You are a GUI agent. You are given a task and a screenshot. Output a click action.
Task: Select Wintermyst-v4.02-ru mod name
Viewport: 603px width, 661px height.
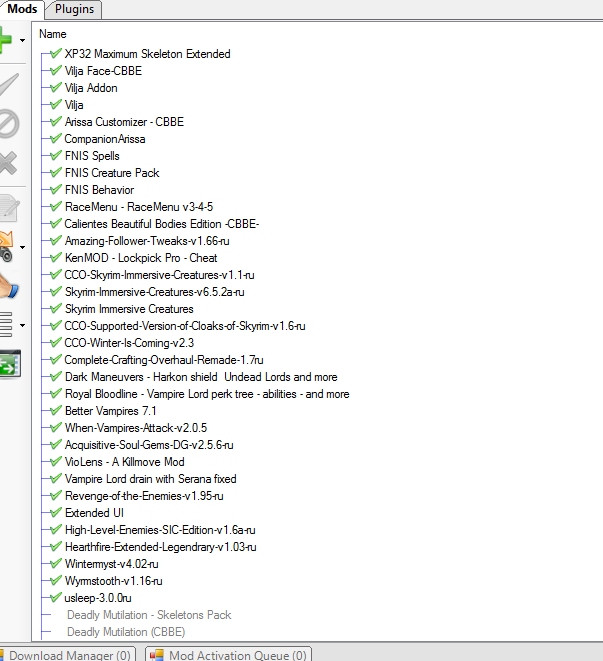point(112,564)
